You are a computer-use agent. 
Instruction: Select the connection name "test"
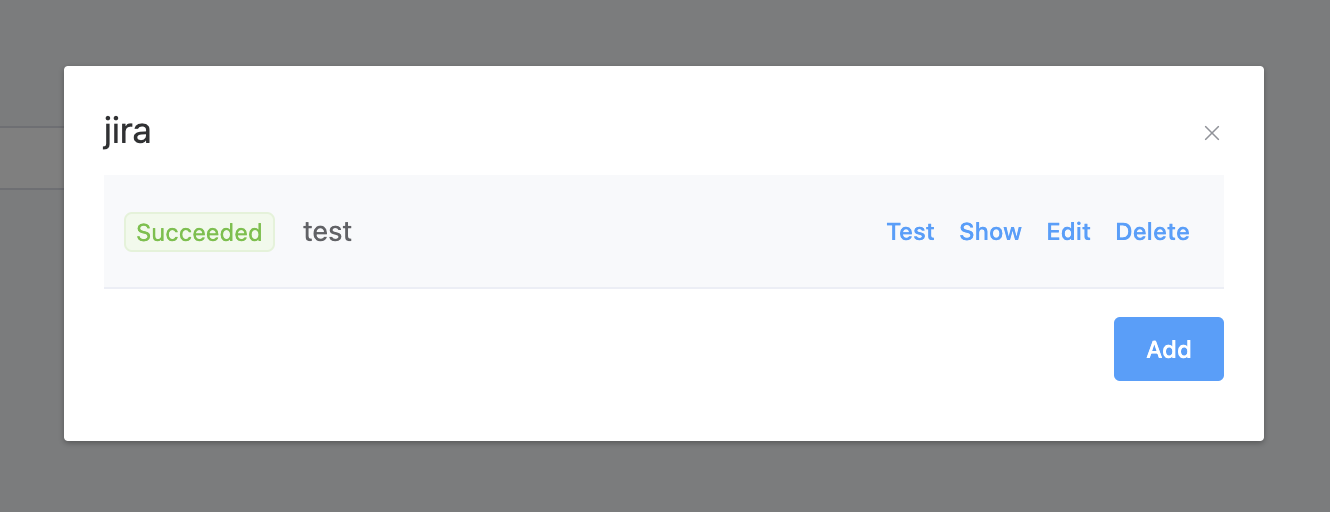coord(327,232)
